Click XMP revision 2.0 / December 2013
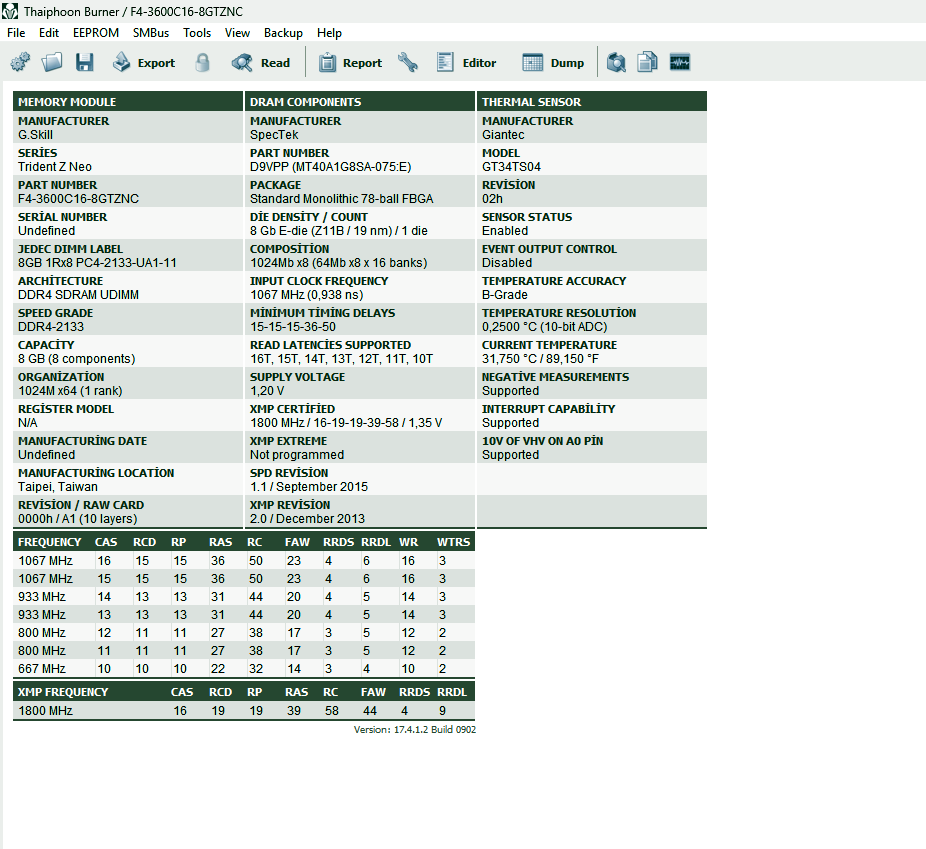The width and height of the screenshot is (926, 849). click(x=308, y=518)
